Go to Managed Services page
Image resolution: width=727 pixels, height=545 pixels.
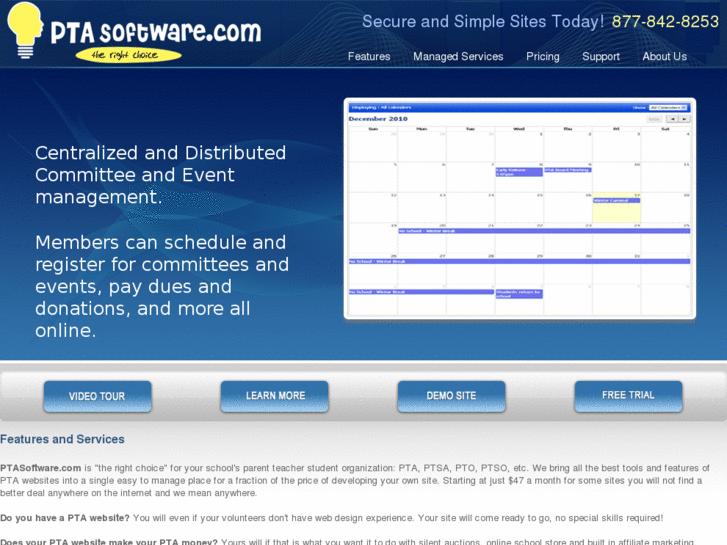458,57
